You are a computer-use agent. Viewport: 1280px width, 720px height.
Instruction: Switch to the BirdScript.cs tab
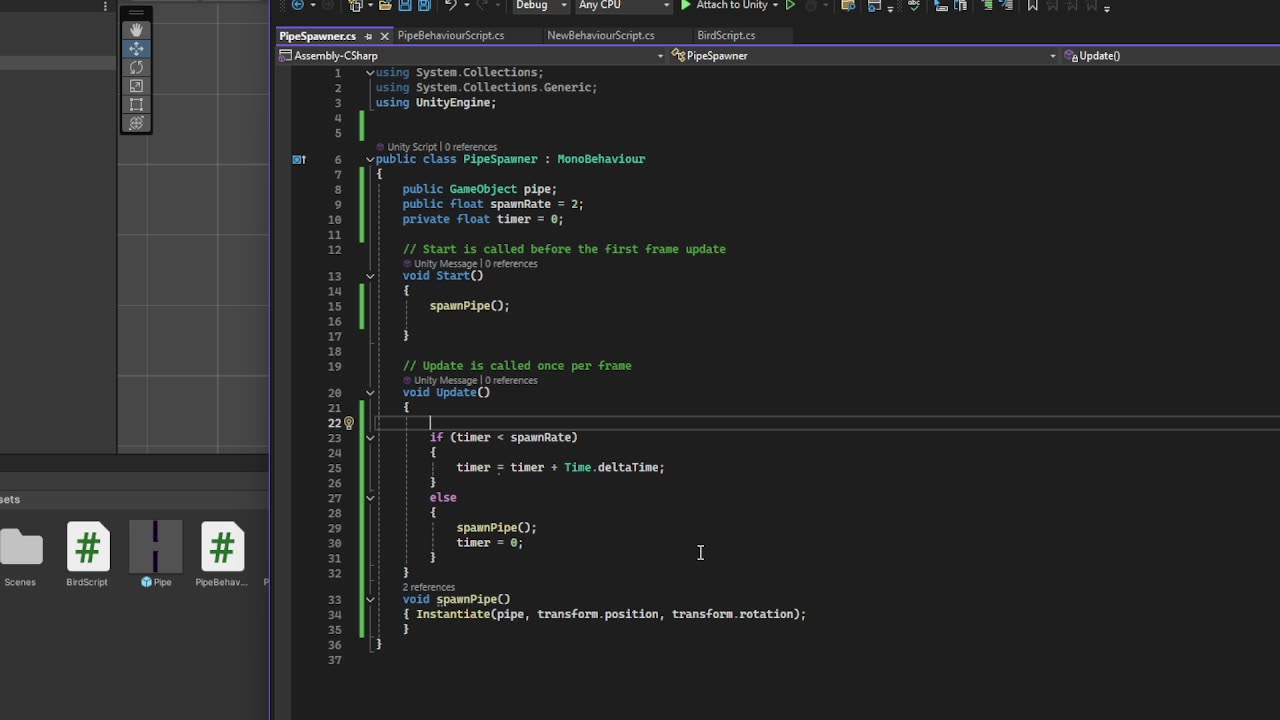726,36
